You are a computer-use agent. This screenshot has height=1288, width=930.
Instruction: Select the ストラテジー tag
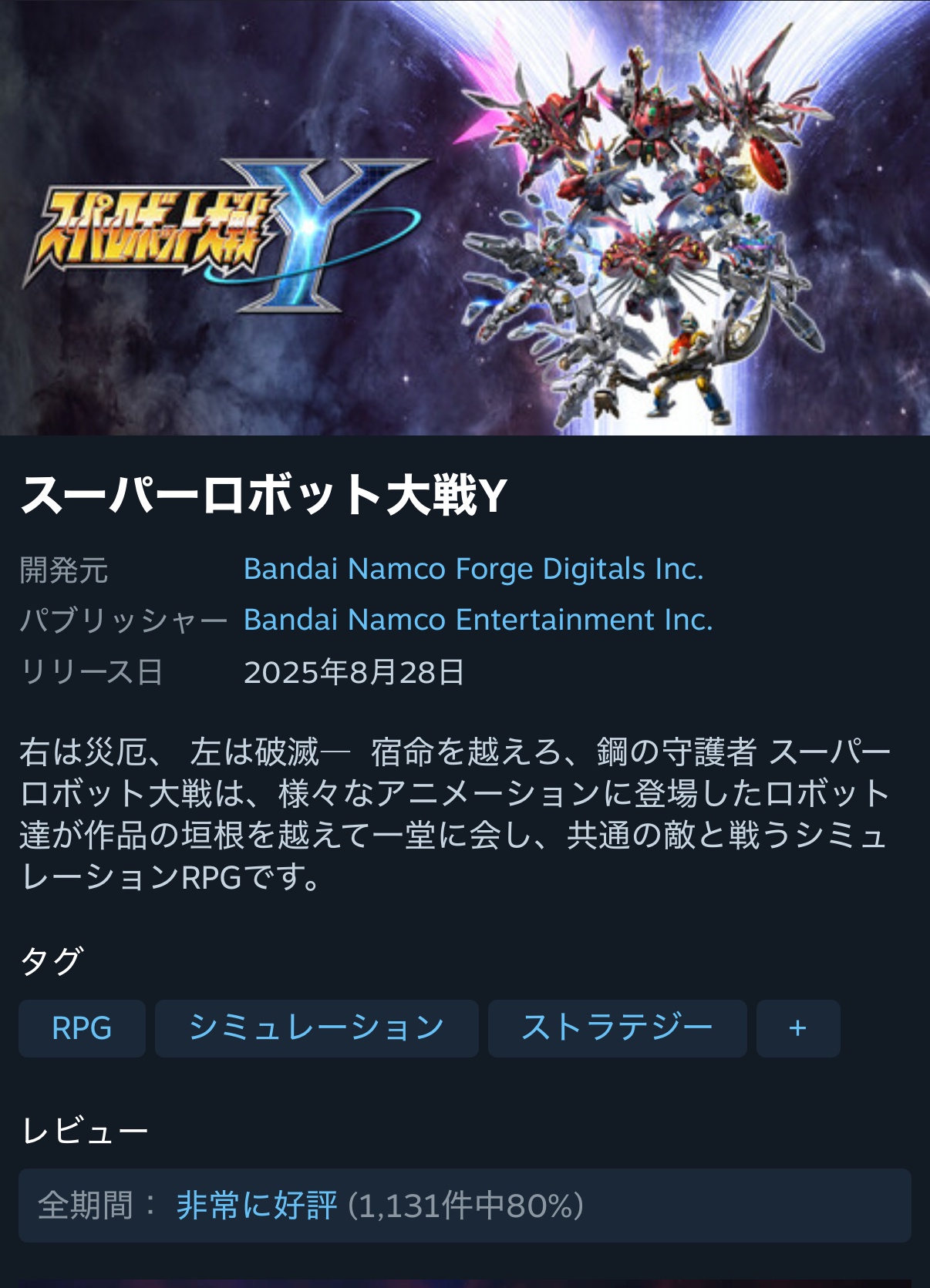point(618,1028)
